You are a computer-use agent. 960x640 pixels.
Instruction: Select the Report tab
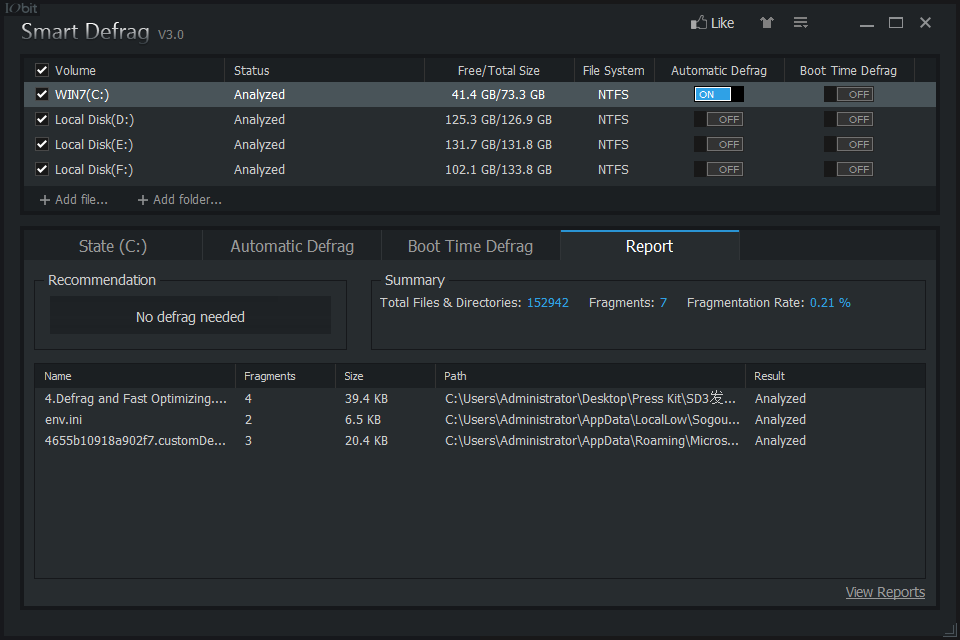coord(650,246)
